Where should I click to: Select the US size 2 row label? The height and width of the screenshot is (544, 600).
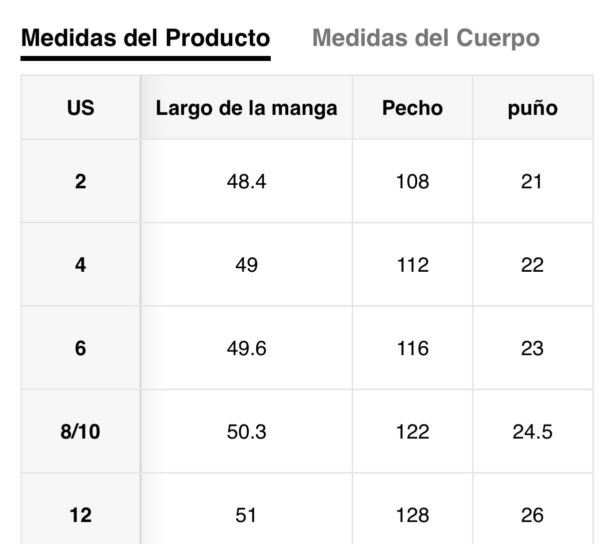coord(81,182)
